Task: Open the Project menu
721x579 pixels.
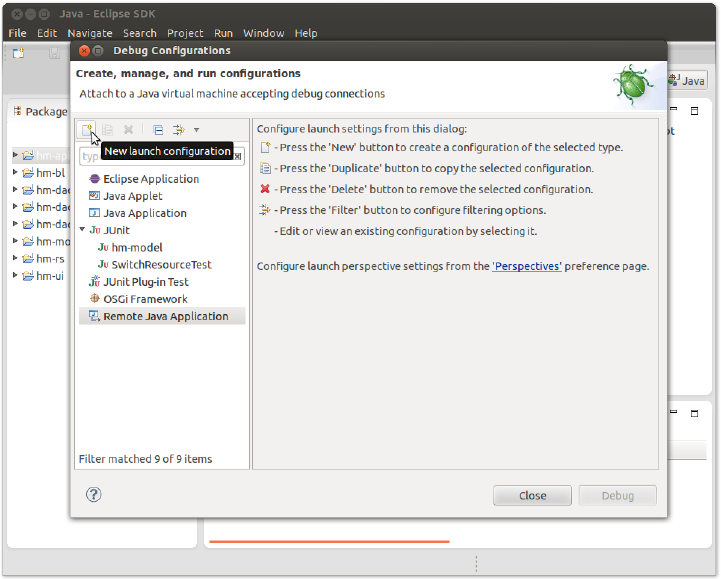Action: (x=185, y=33)
